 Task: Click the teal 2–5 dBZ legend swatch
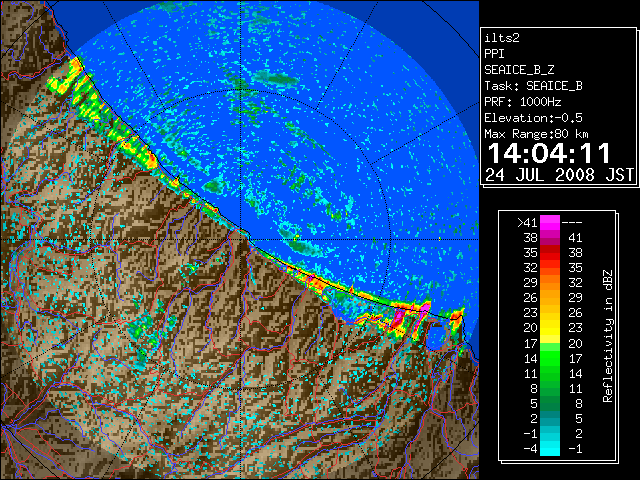550,418
